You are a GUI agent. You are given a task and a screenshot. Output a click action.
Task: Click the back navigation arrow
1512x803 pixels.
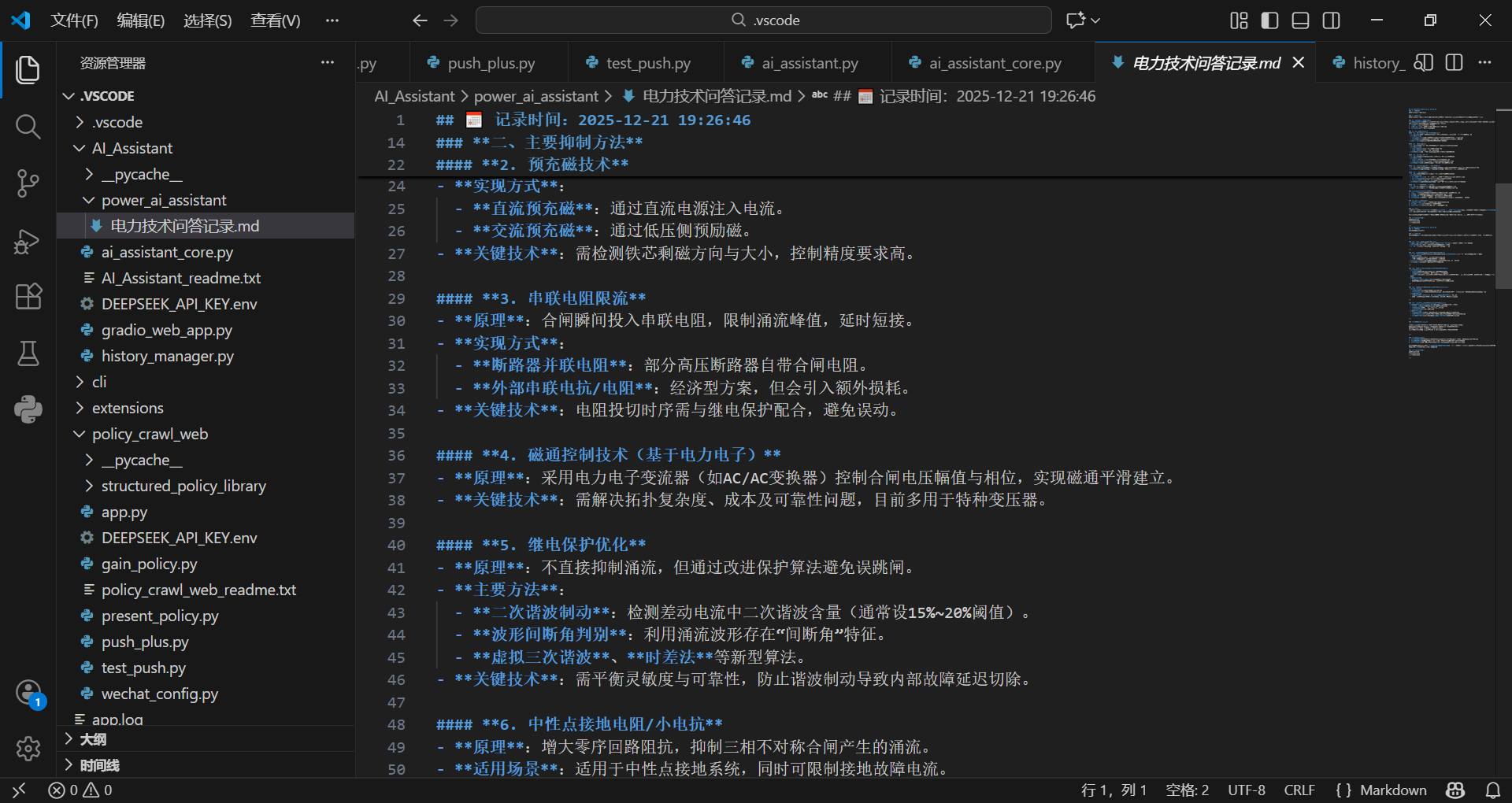[421, 20]
